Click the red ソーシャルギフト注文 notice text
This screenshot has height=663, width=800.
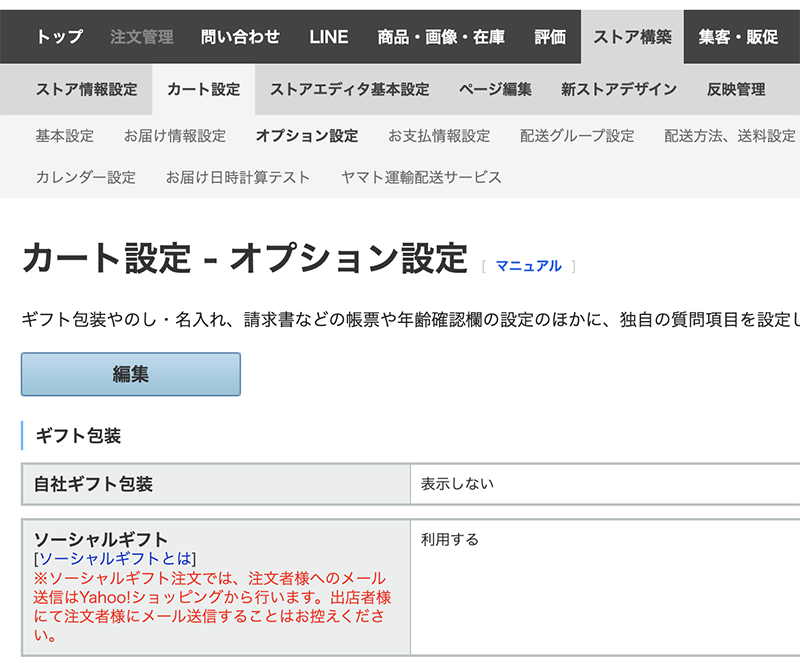pyautogui.click(x=212, y=607)
